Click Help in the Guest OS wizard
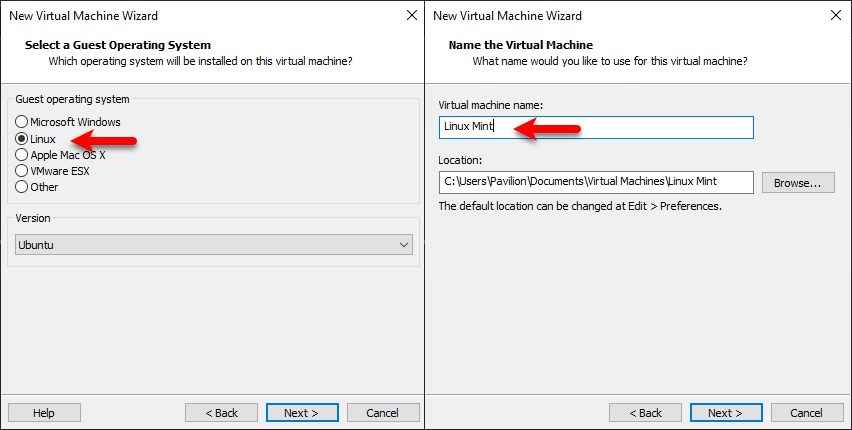Screen dimensions: 852x430 [44, 413]
